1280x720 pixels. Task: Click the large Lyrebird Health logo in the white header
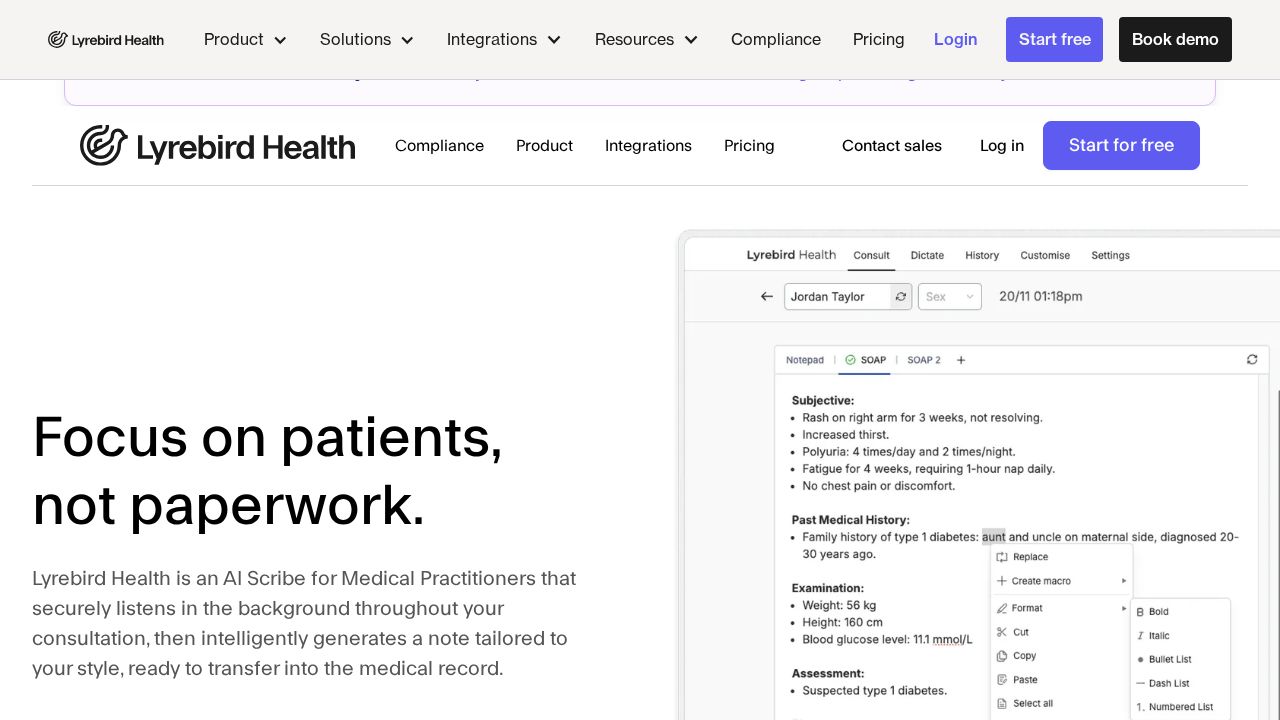tap(217, 146)
